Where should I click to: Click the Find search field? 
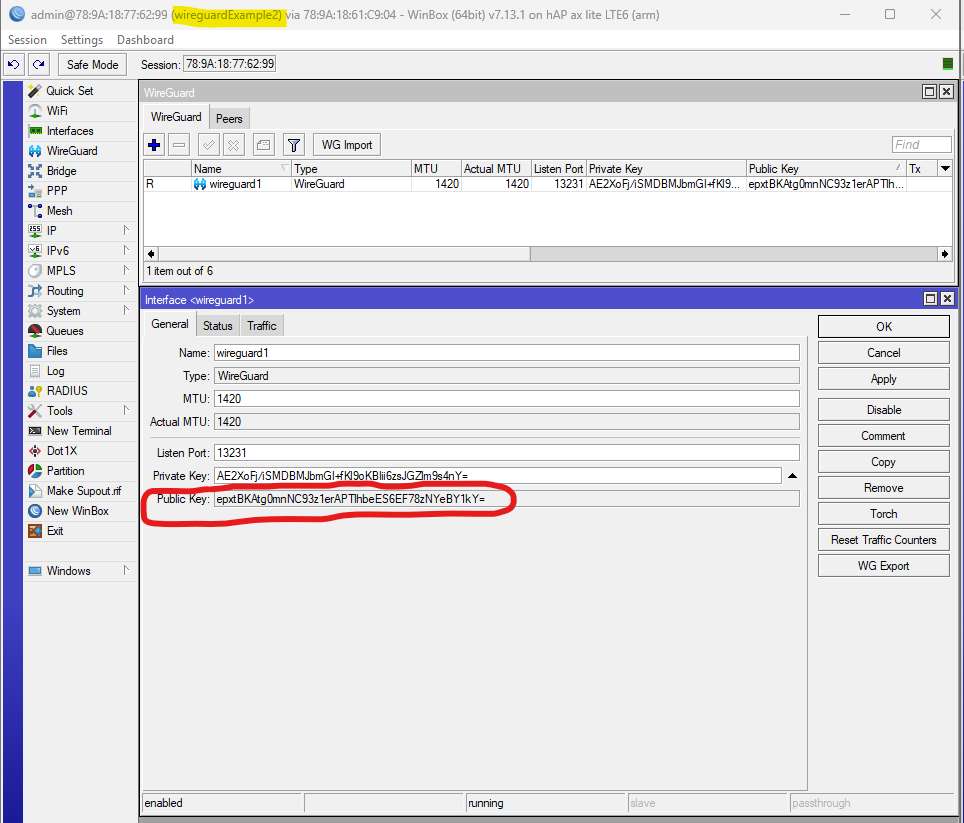(x=921, y=144)
